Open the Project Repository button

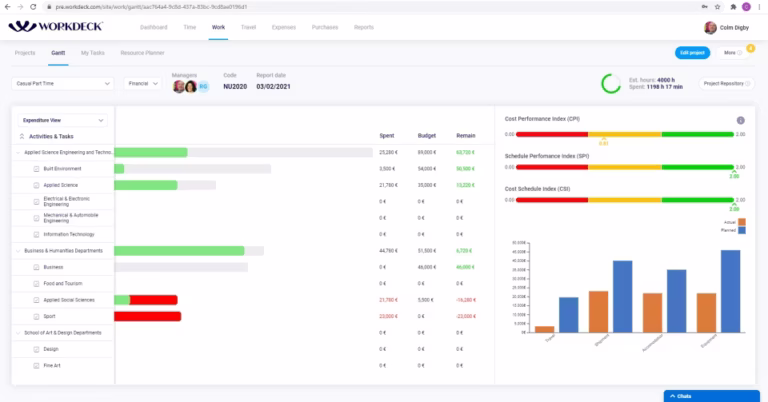(x=726, y=84)
